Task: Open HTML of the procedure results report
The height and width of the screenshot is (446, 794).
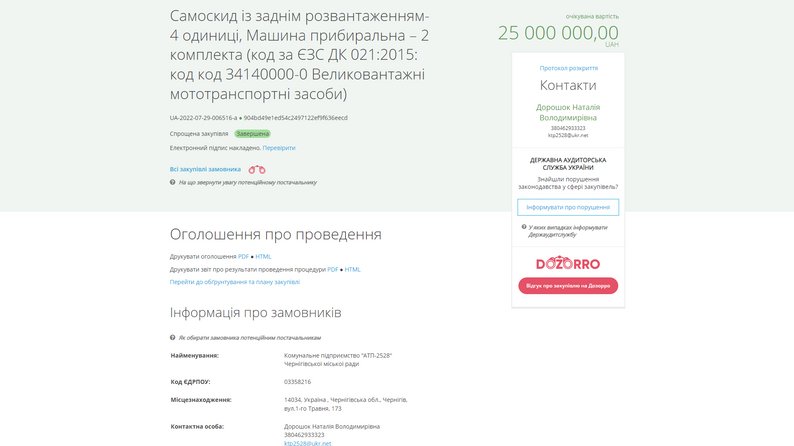Action: coord(353,269)
